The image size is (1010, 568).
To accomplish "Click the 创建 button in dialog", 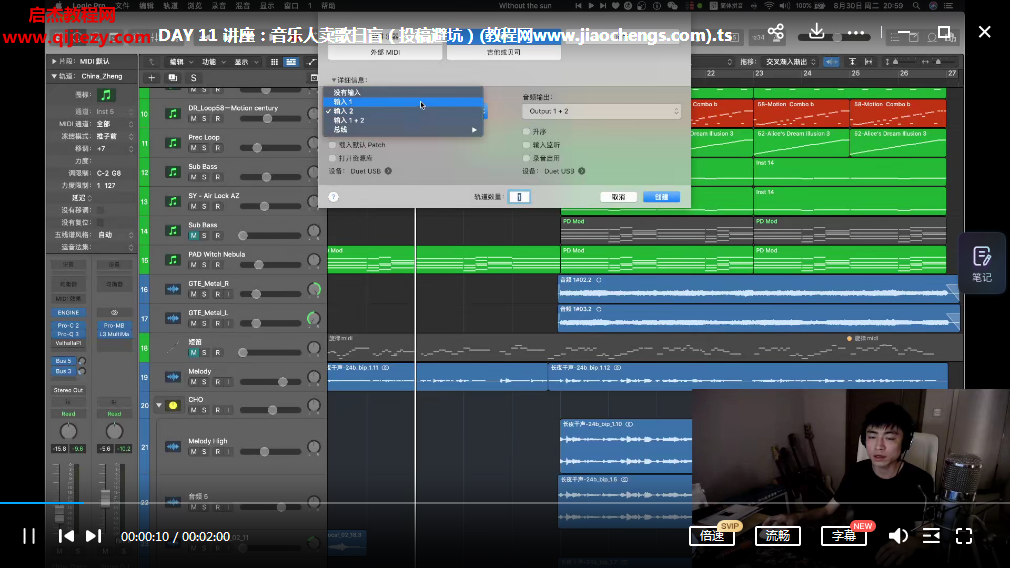I will (x=661, y=197).
